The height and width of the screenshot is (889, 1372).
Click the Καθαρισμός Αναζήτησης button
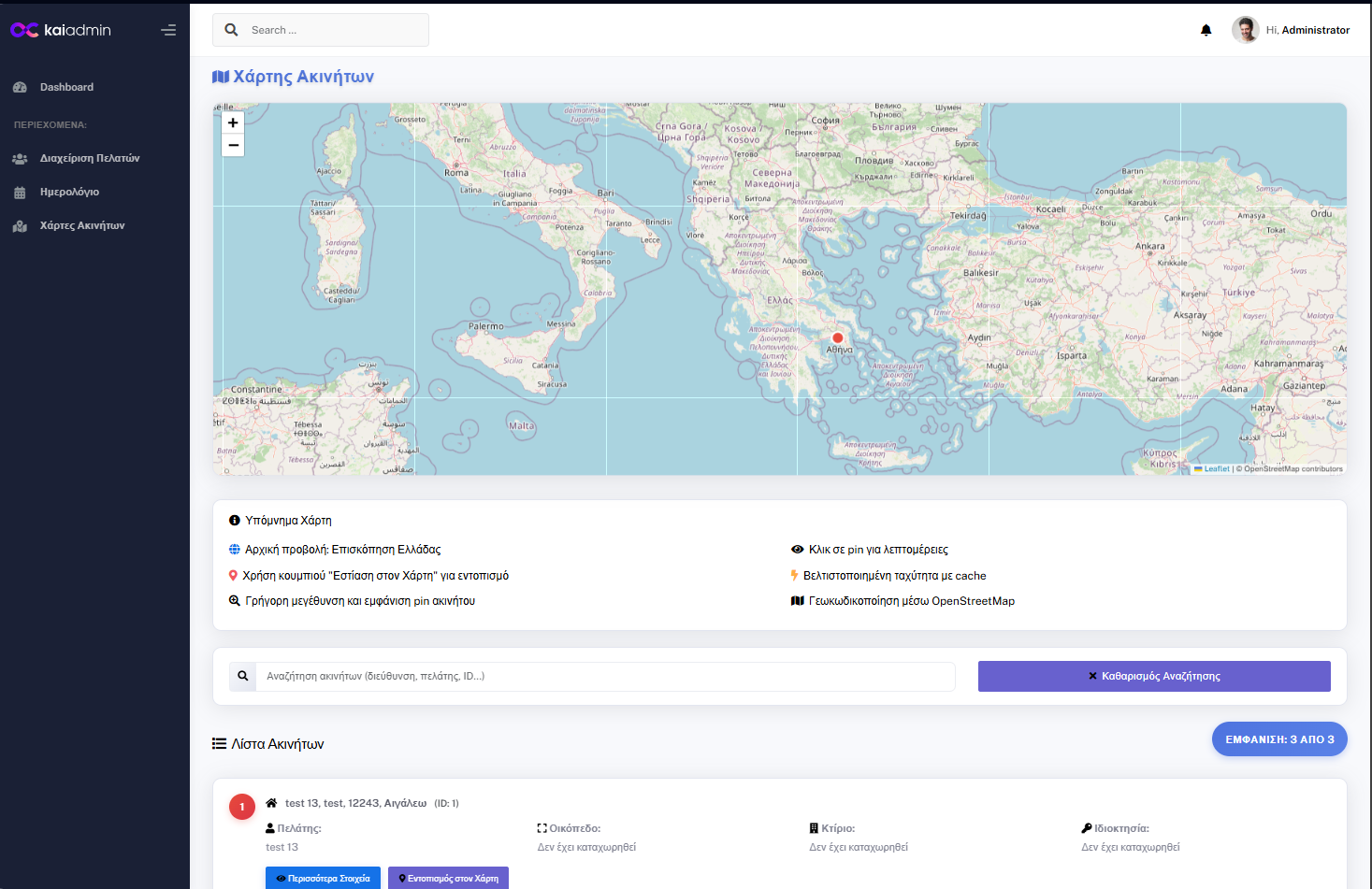[1153, 676]
